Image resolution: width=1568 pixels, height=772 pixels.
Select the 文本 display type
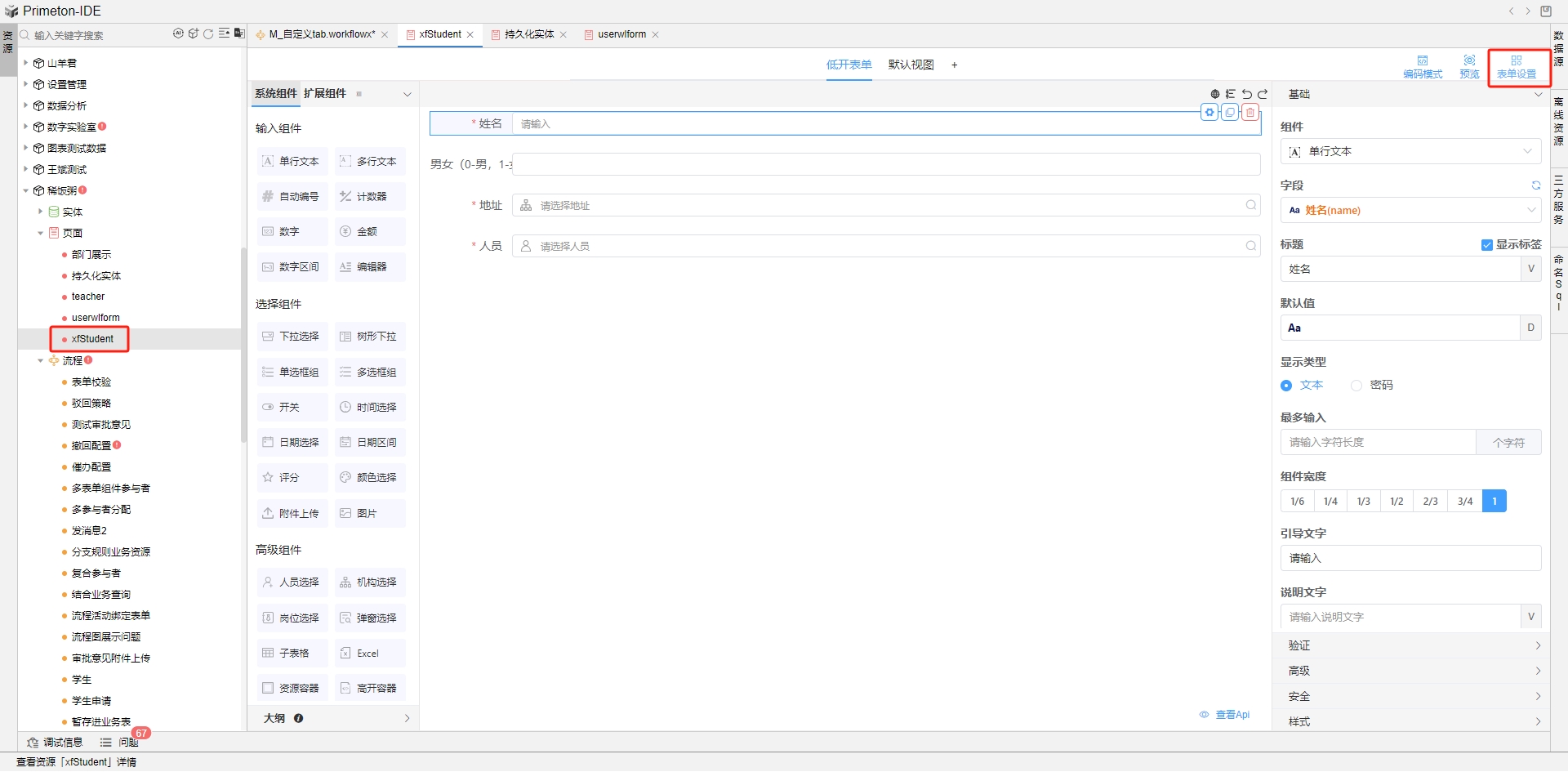pyautogui.click(x=1287, y=386)
